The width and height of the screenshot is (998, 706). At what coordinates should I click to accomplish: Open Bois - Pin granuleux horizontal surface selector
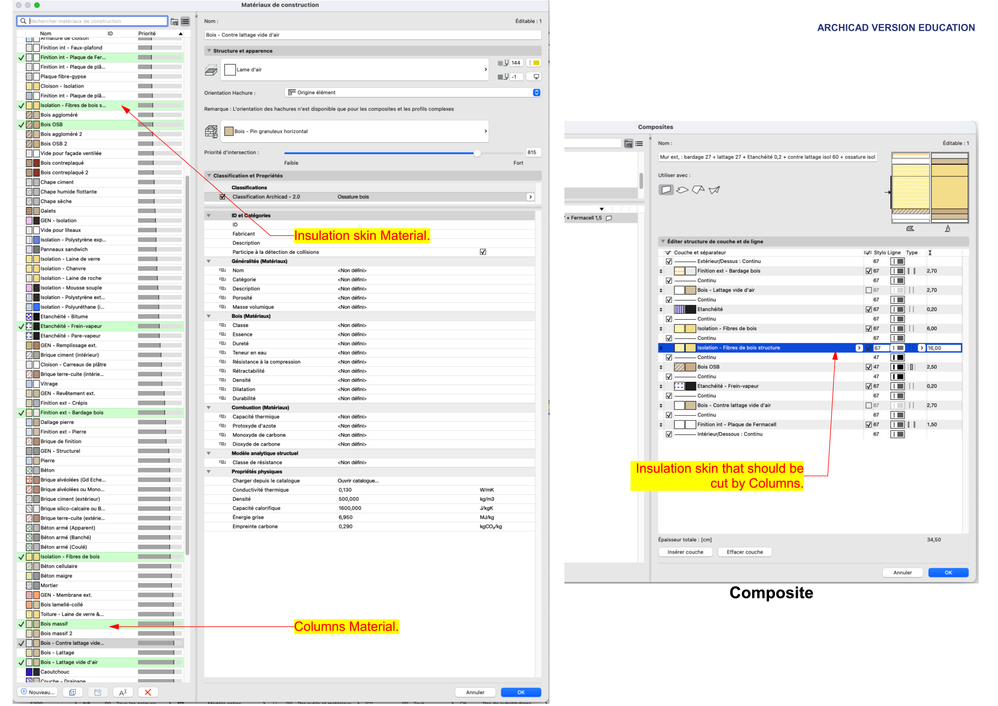point(355,131)
